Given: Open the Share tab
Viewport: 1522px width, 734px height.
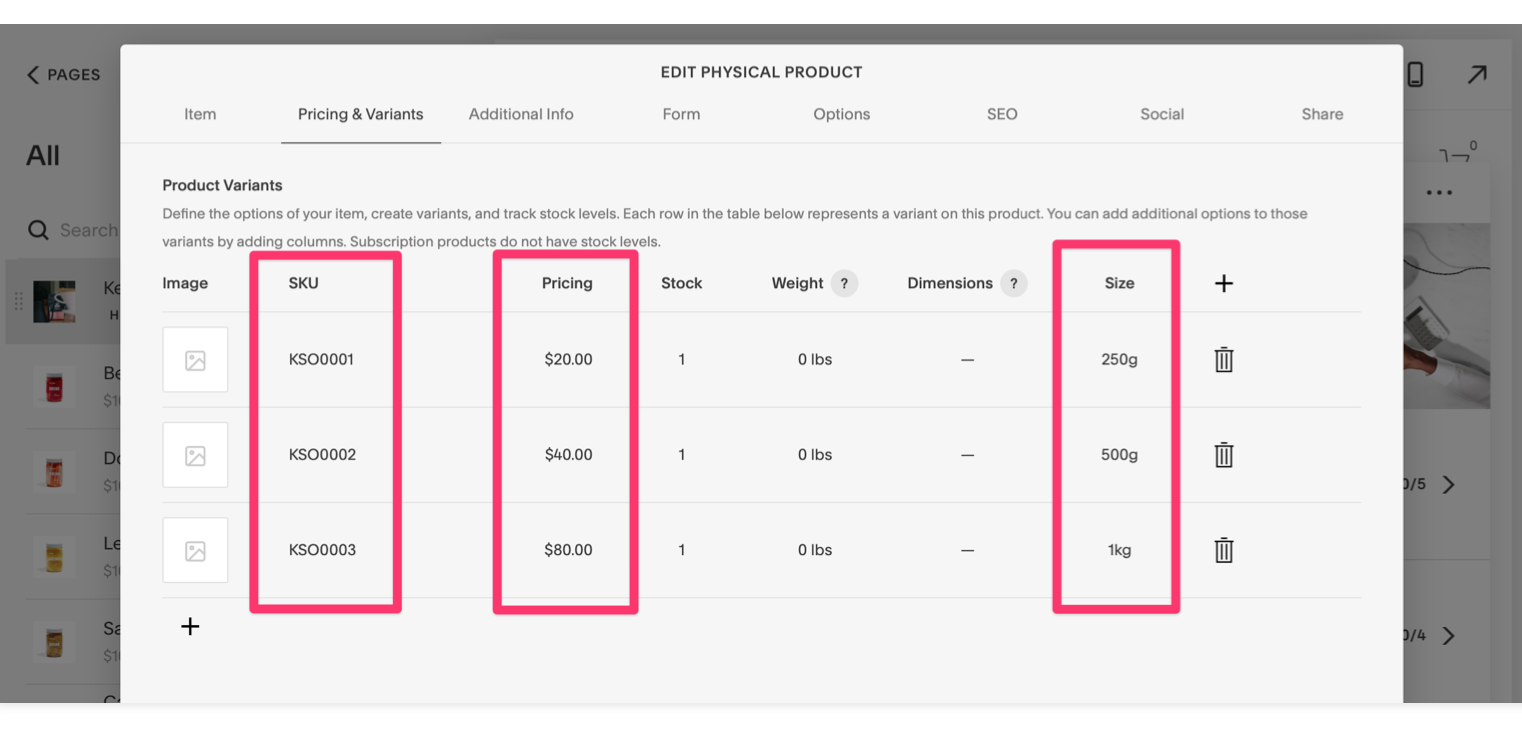Looking at the screenshot, I should (x=1322, y=114).
